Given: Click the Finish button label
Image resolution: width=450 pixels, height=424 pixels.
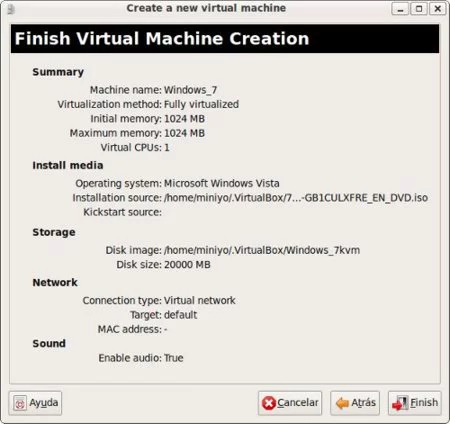Looking at the screenshot, I should coord(424,403).
